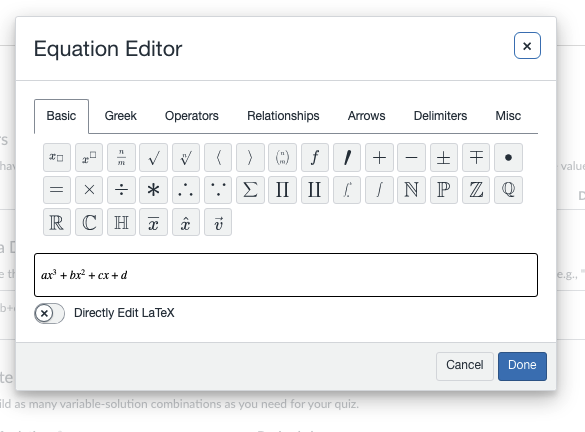
Task: Switch to the Misc tab
Action: [508, 116]
